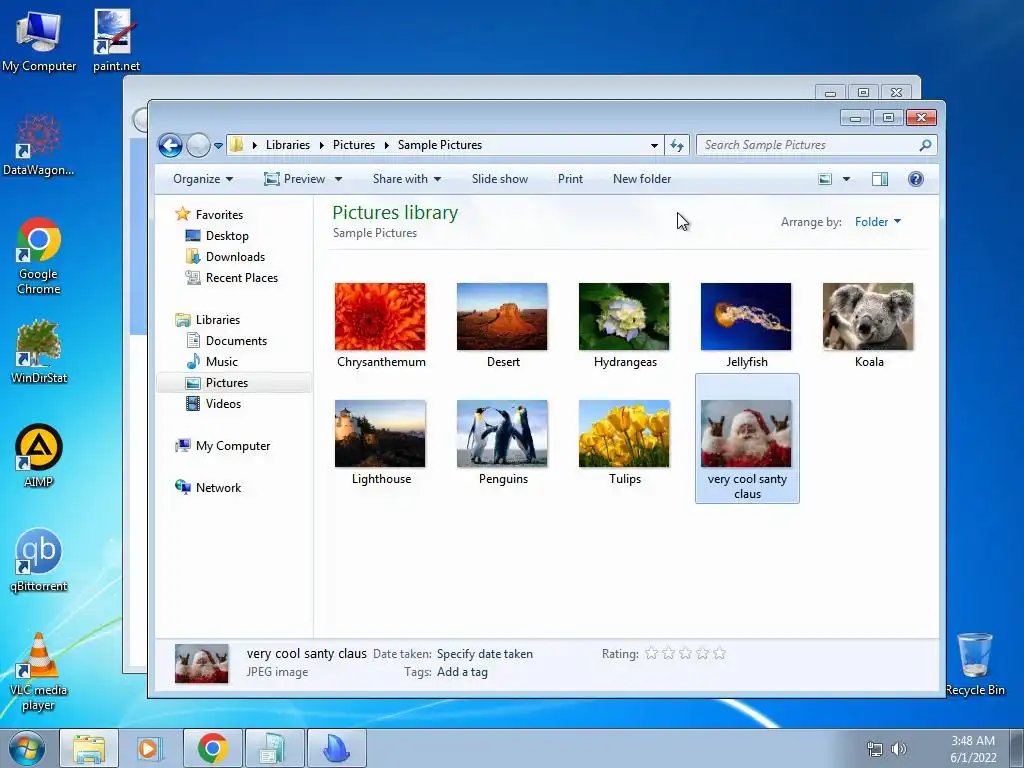Select Pictures library in sidebar
The image size is (1024, 768).
pos(234,383)
